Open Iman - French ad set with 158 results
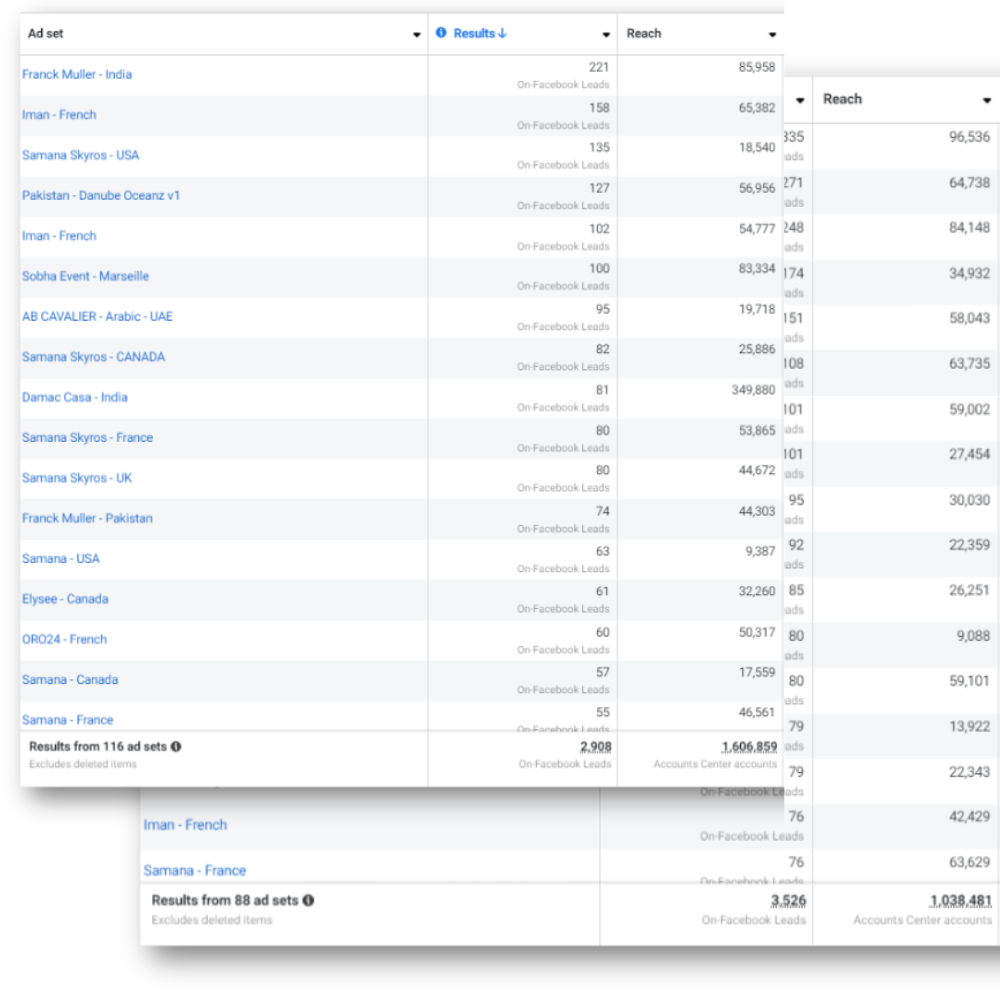The width and height of the screenshot is (1000, 1000). [x=59, y=115]
